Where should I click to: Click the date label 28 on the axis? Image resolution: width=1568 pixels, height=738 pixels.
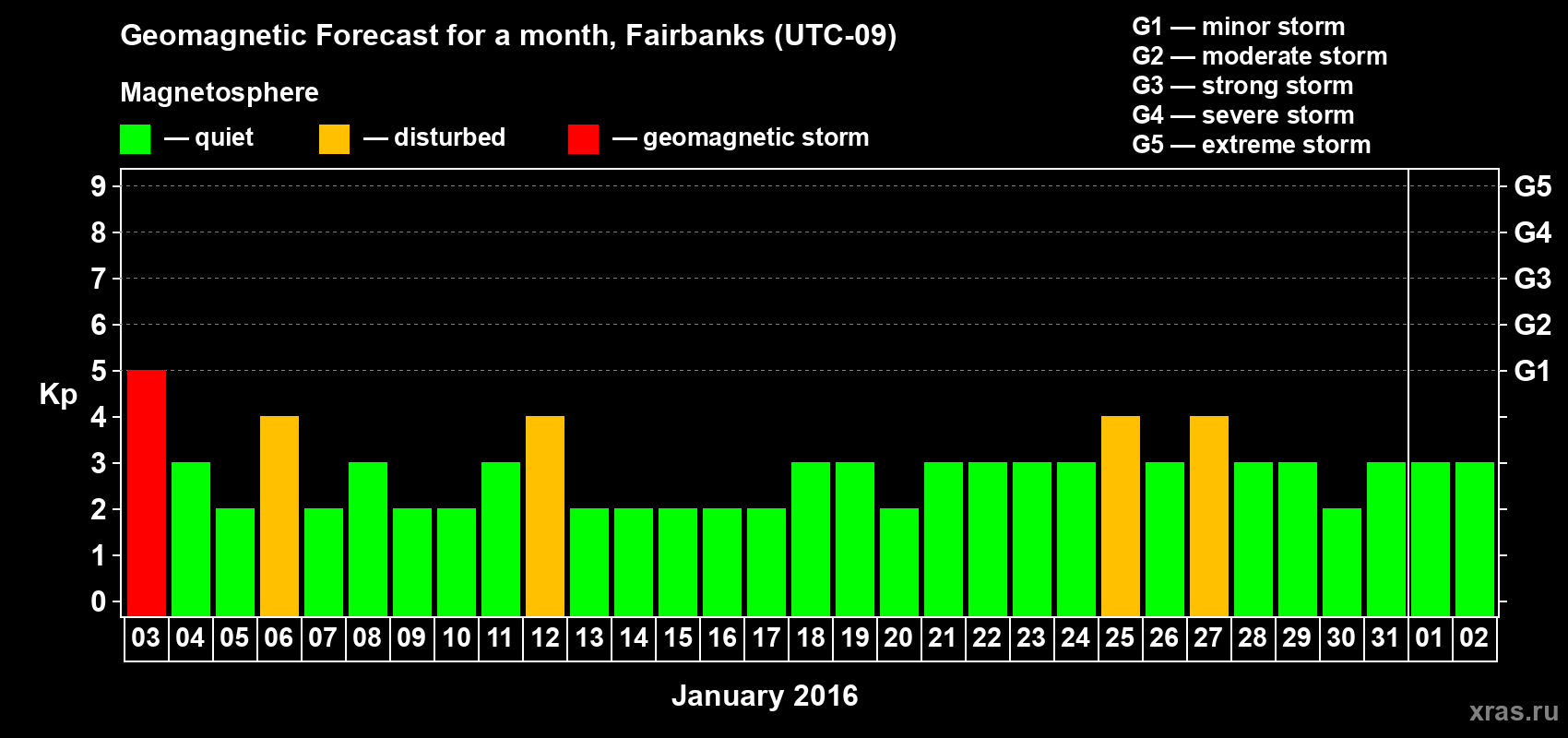tap(1253, 637)
